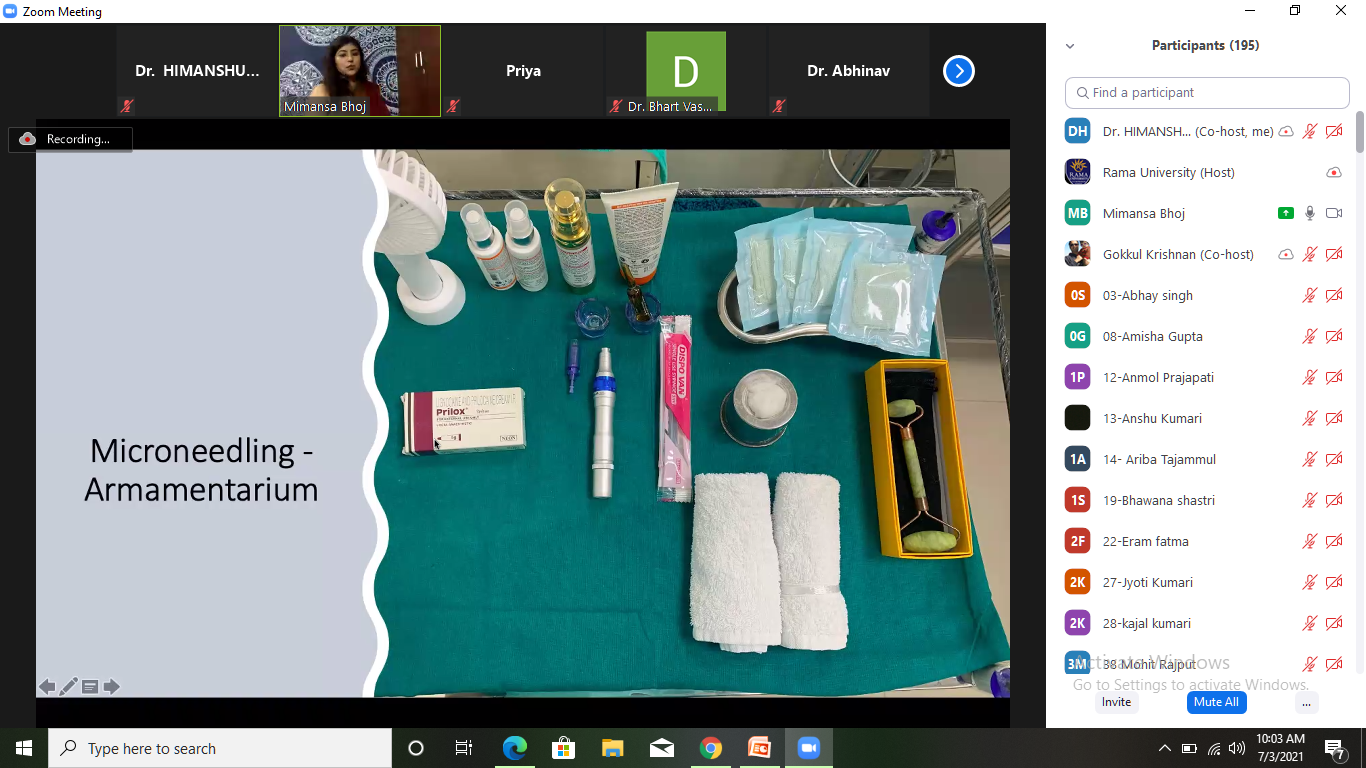Open the slide show menu icon

pos(90,687)
